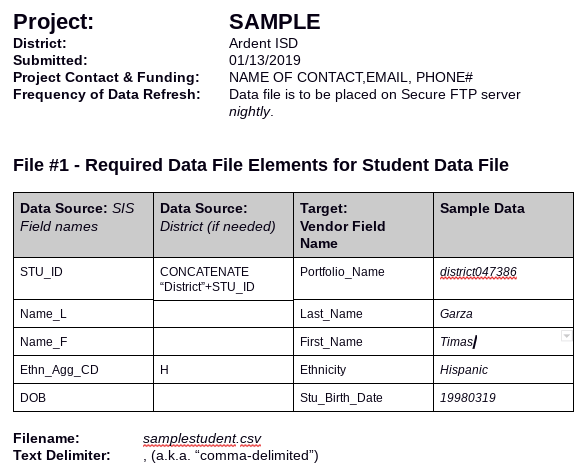Click the Sample Data column header
Screen dimensions: 580x474
(503, 225)
